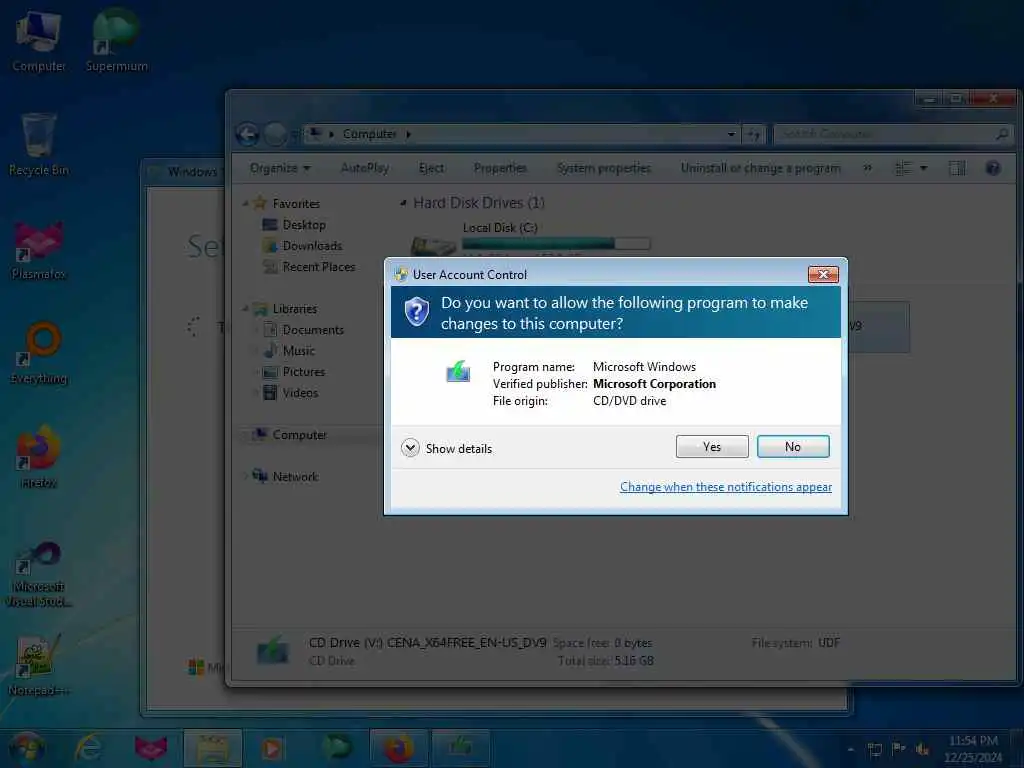Close the User Account Control dialog
Viewport: 1024px width, 768px height.
click(823, 274)
